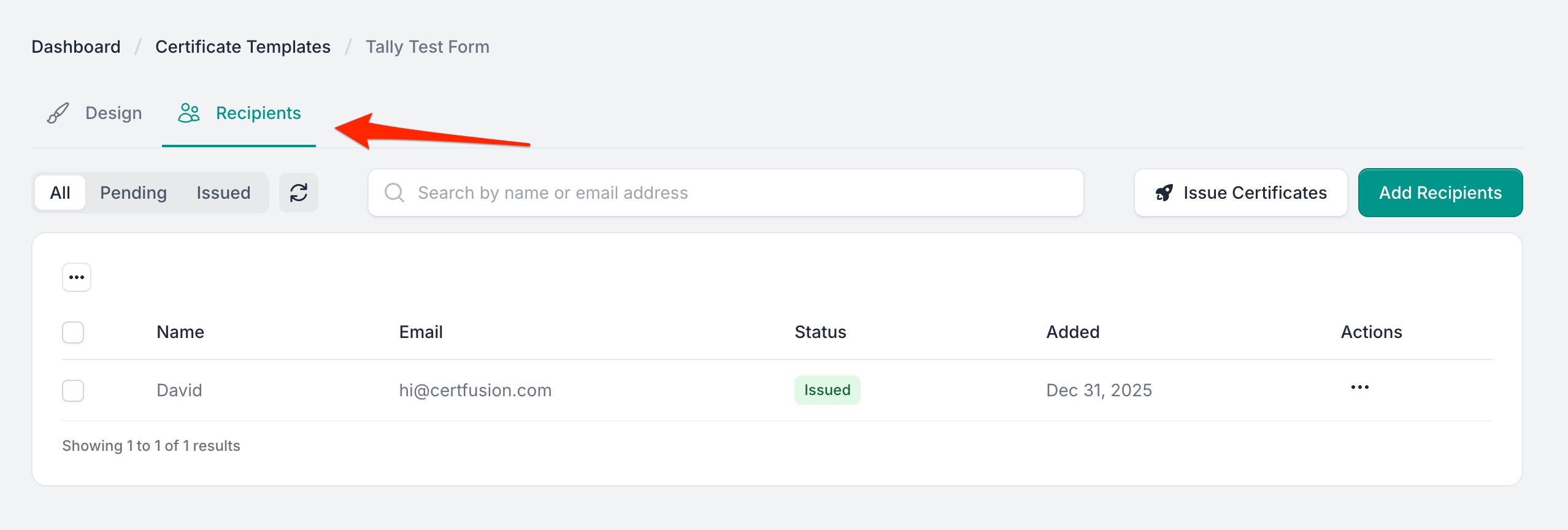Check the box for David's row

(73, 391)
